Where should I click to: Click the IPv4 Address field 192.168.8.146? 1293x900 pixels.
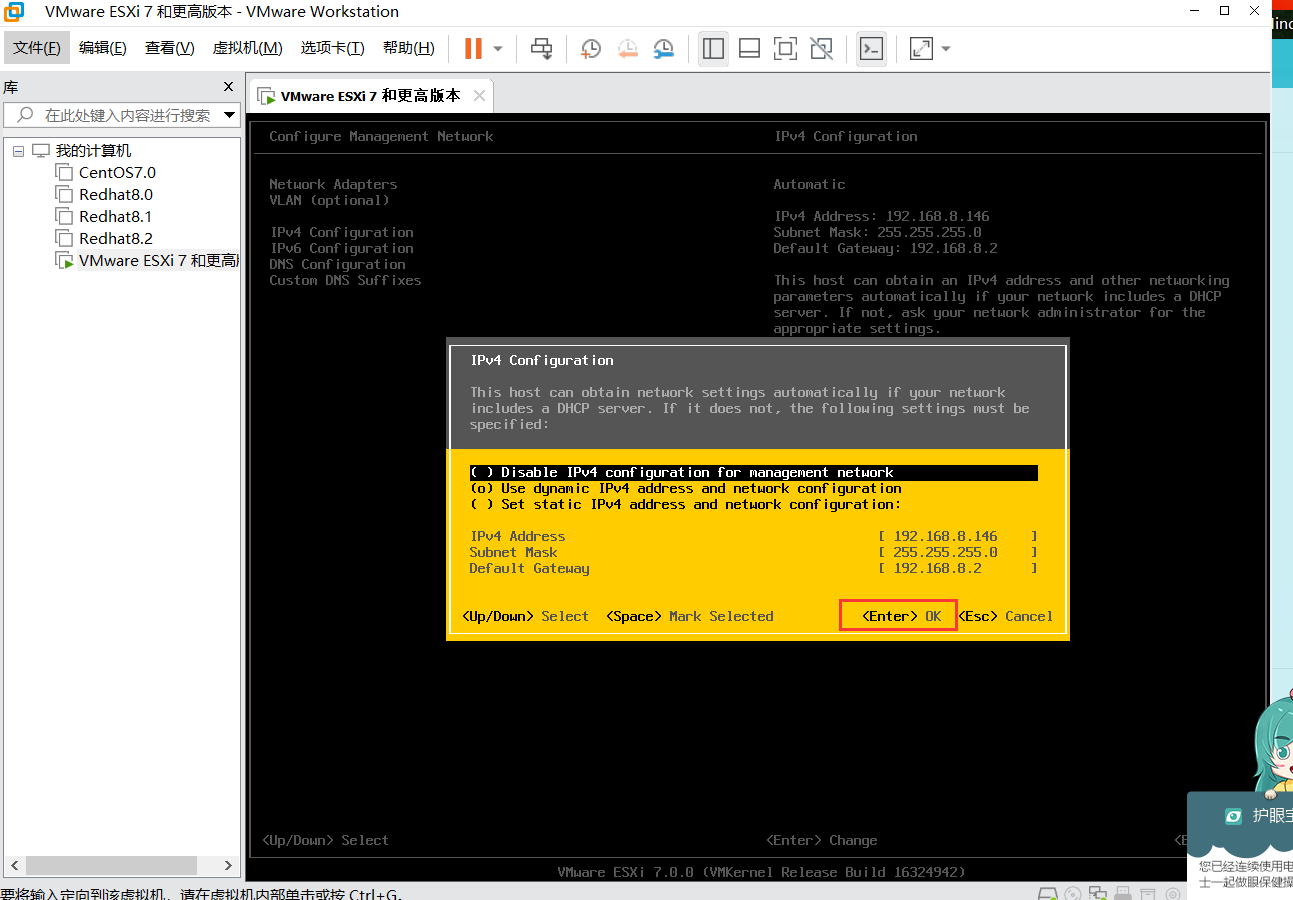tap(958, 536)
